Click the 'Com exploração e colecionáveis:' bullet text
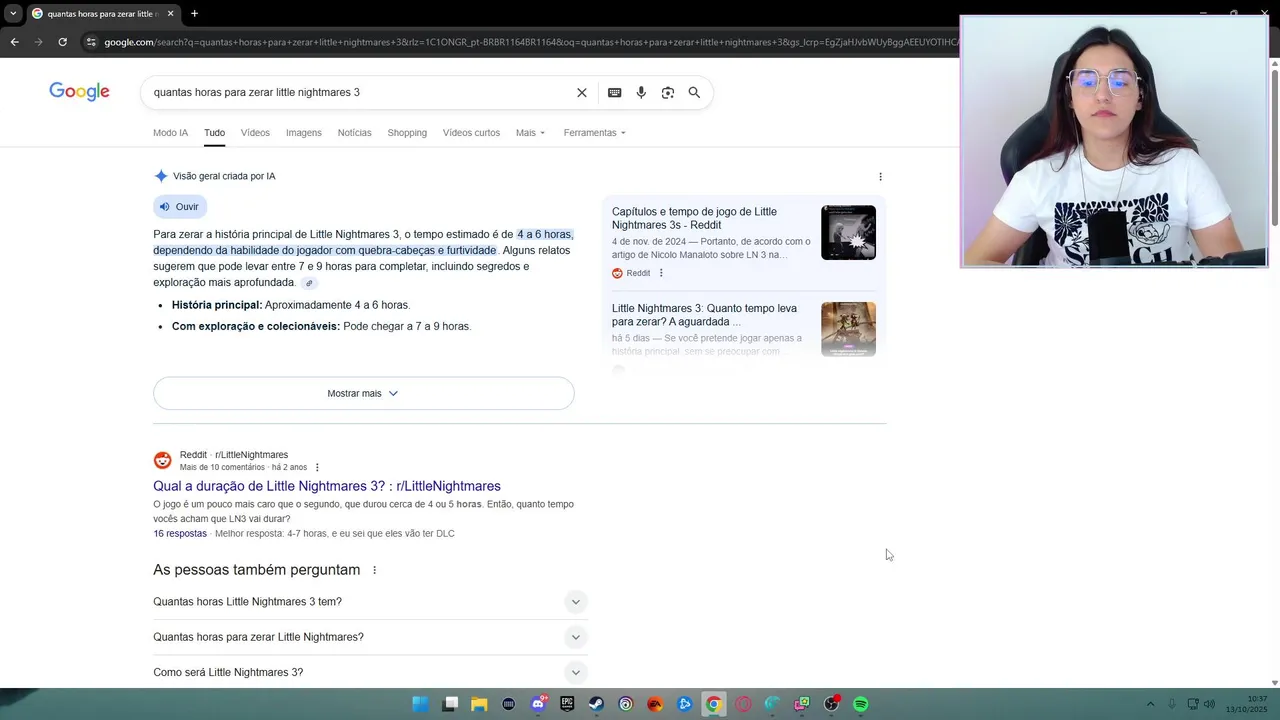 tap(256, 327)
